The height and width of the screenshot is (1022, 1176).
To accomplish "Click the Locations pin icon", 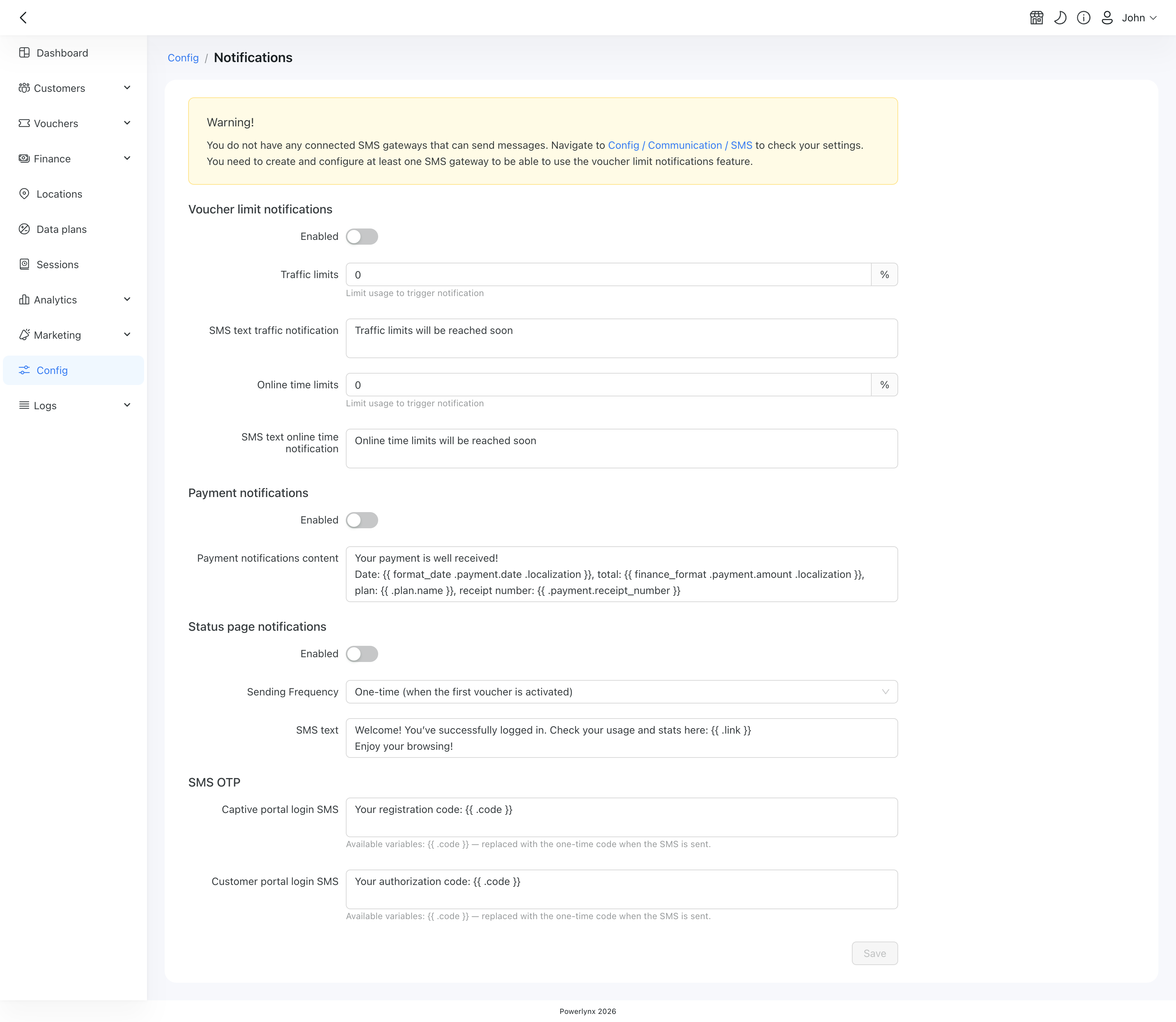I will (x=25, y=194).
